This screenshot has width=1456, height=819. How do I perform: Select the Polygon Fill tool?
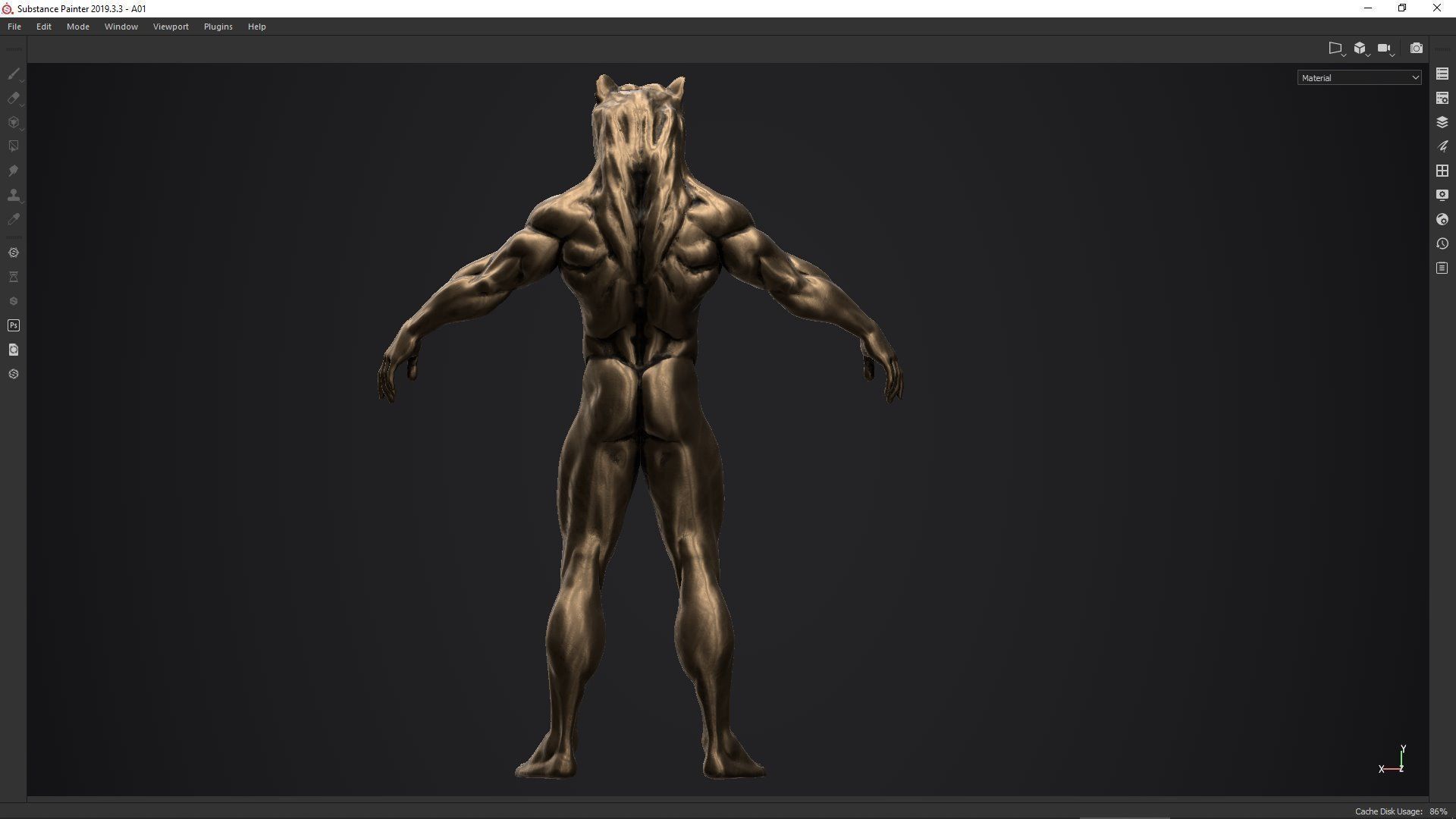click(x=14, y=146)
